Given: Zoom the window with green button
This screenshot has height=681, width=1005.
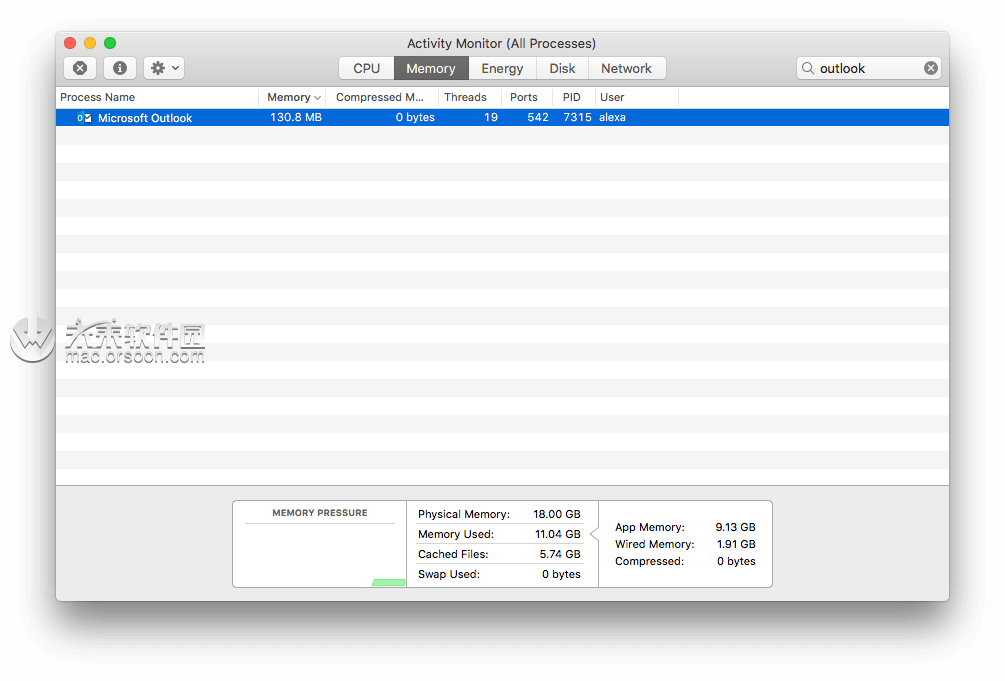Looking at the screenshot, I should 110,43.
